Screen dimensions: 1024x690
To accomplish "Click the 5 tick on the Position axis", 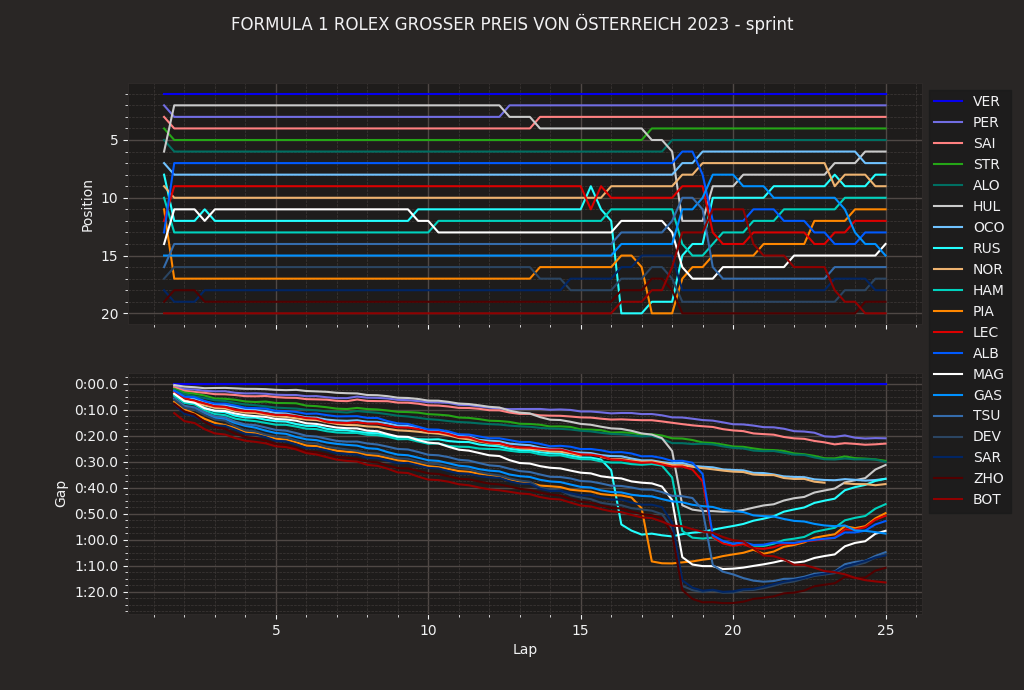I will pos(114,140).
